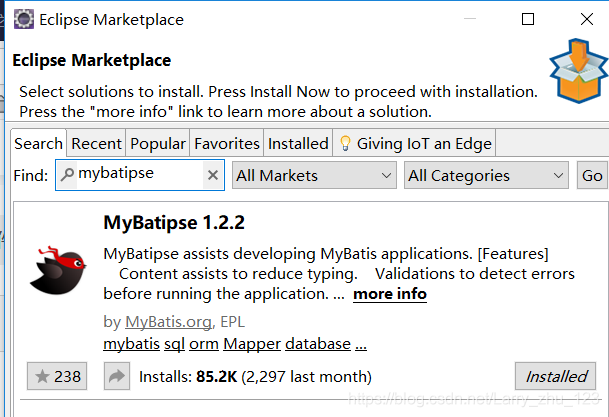Open the Search tab

pyautogui.click(x=38, y=143)
